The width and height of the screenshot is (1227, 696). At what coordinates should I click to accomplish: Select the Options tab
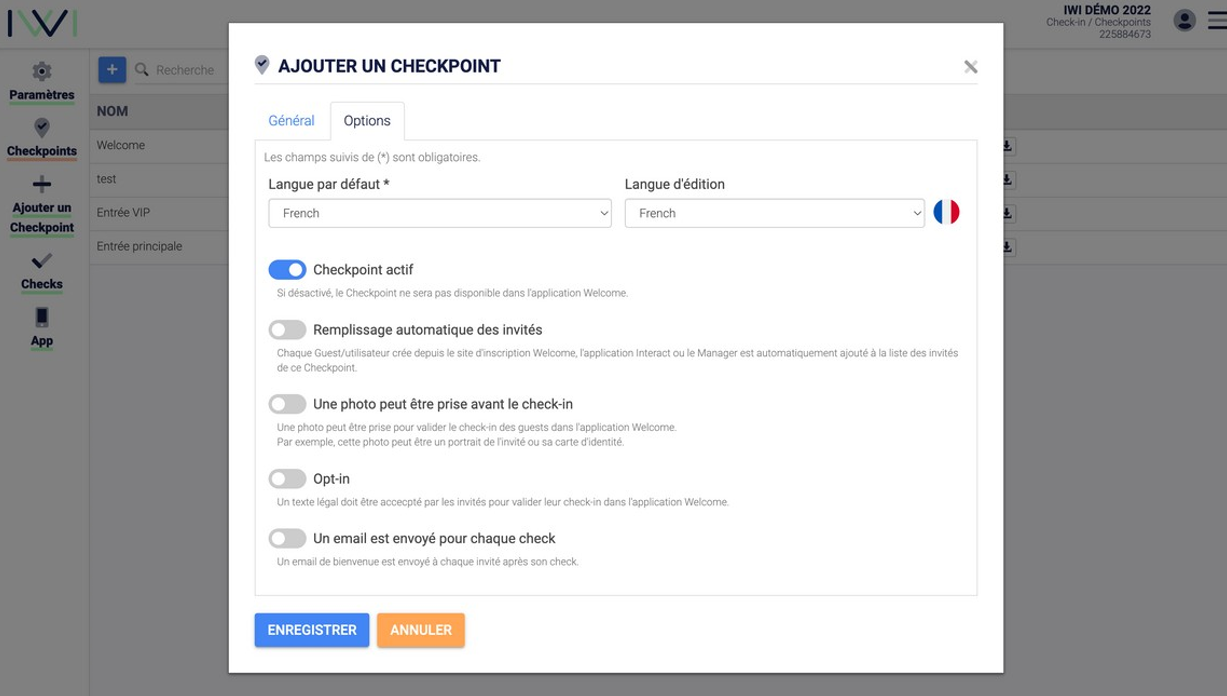pyautogui.click(x=367, y=121)
